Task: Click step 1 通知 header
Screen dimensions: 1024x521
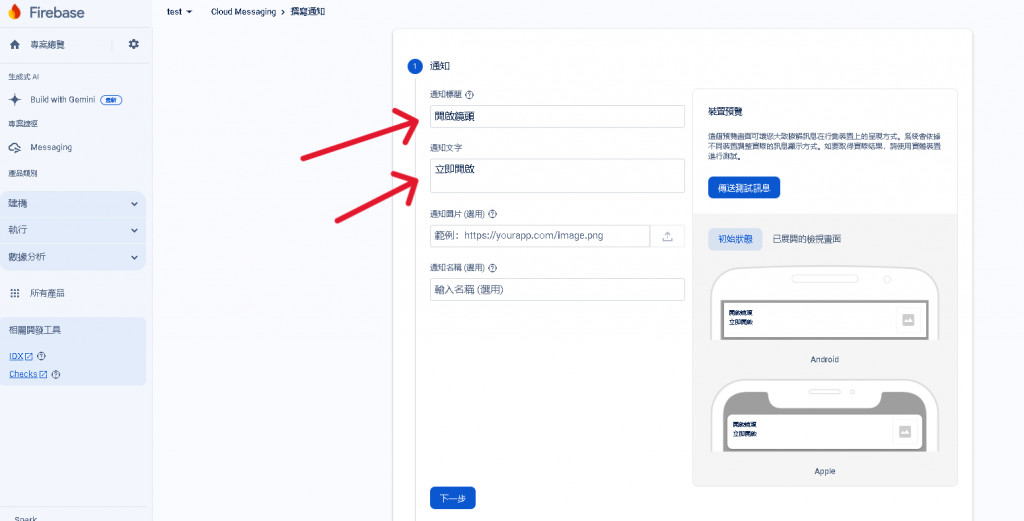Action: pyautogui.click(x=440, y=66)
